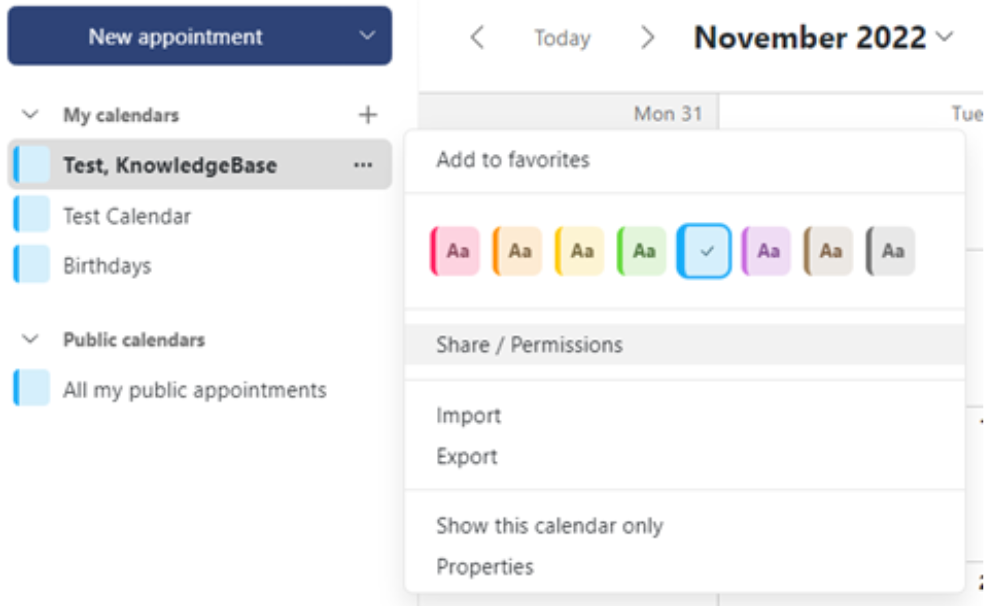This screenshot has height=606, width=996.
Task: Select the orange calendar color
Action: [x=517, y=250]
